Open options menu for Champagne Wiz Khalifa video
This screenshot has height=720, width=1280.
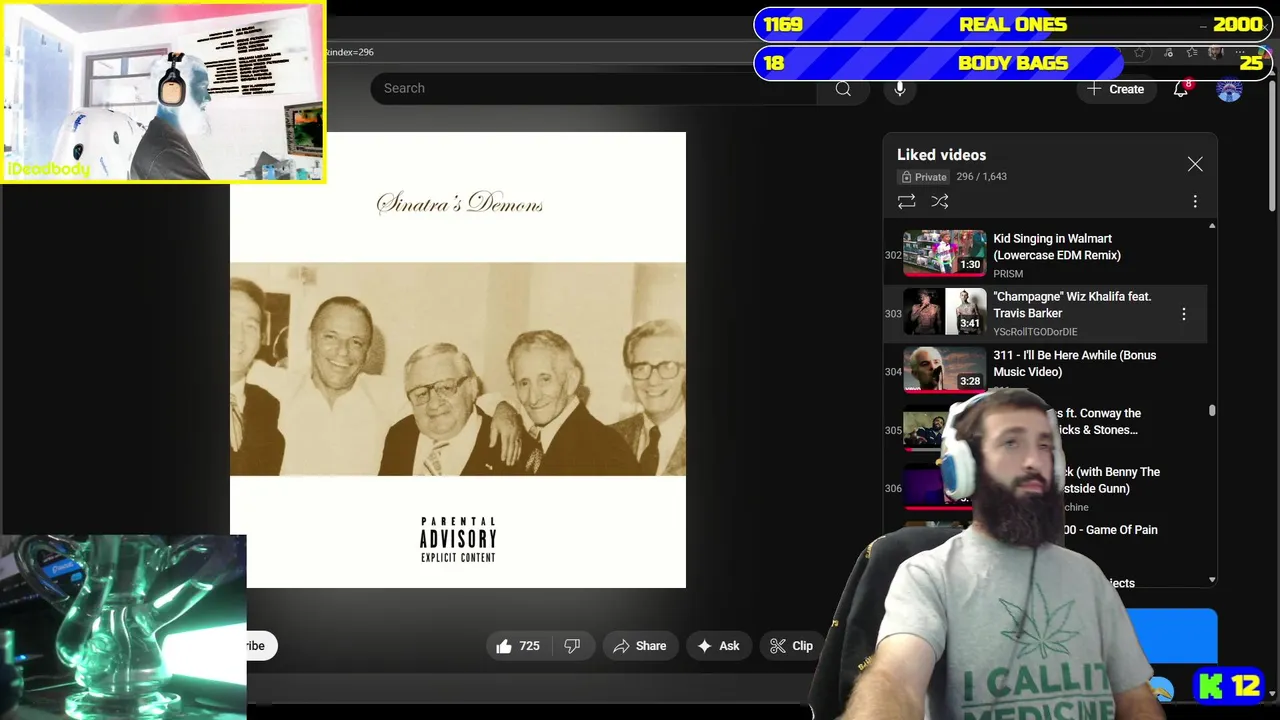tap(1184, 314)
